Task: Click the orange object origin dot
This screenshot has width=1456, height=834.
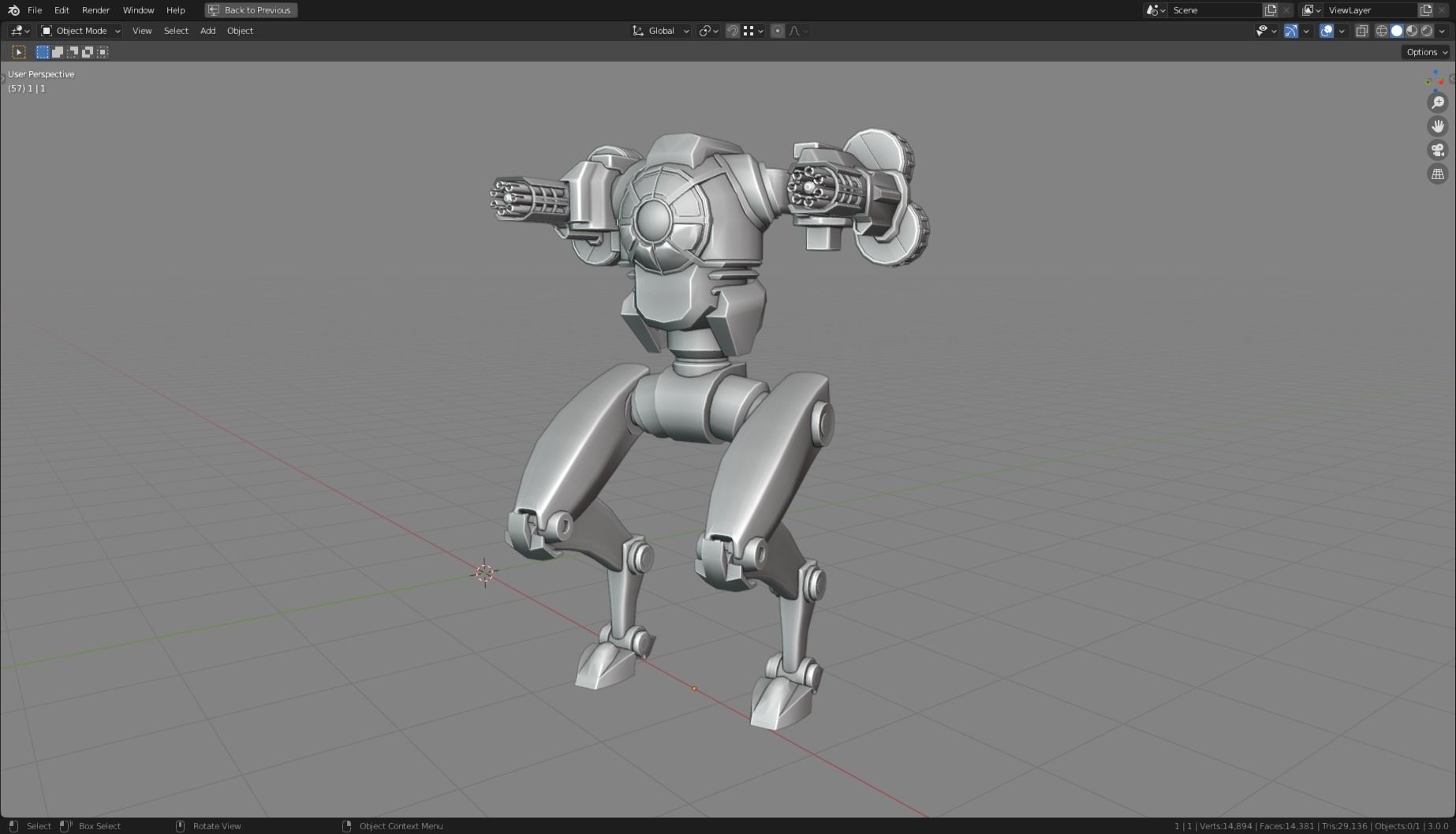Action: click(x=694, y=689)
